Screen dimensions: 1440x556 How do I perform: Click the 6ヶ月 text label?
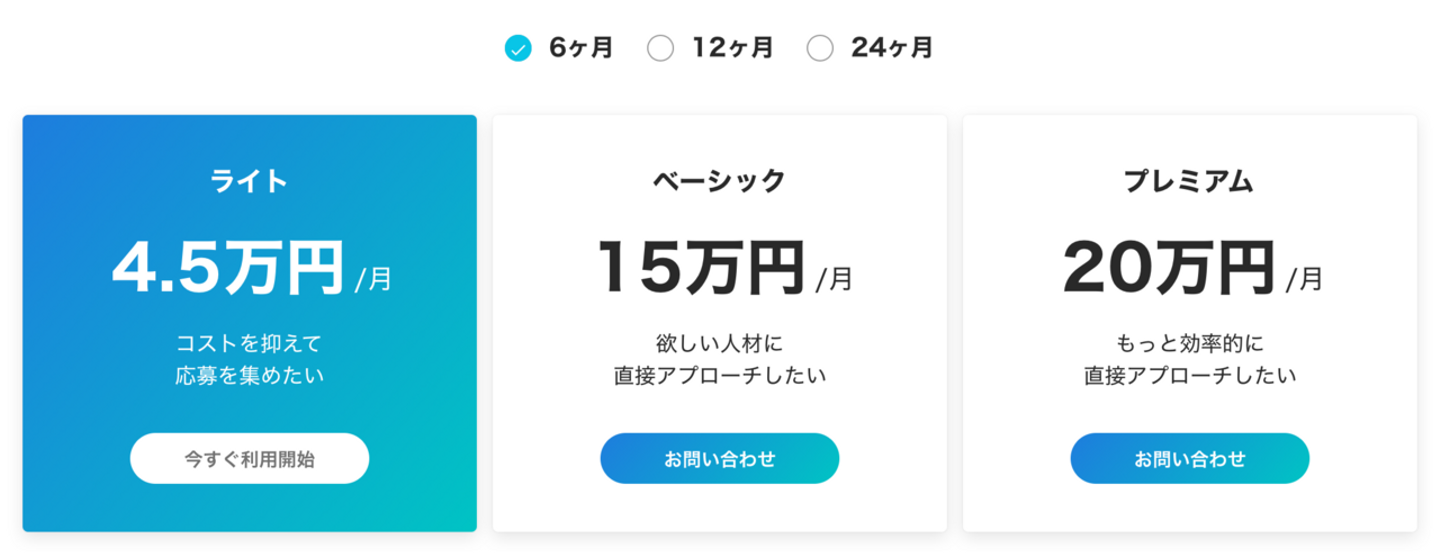581,48
